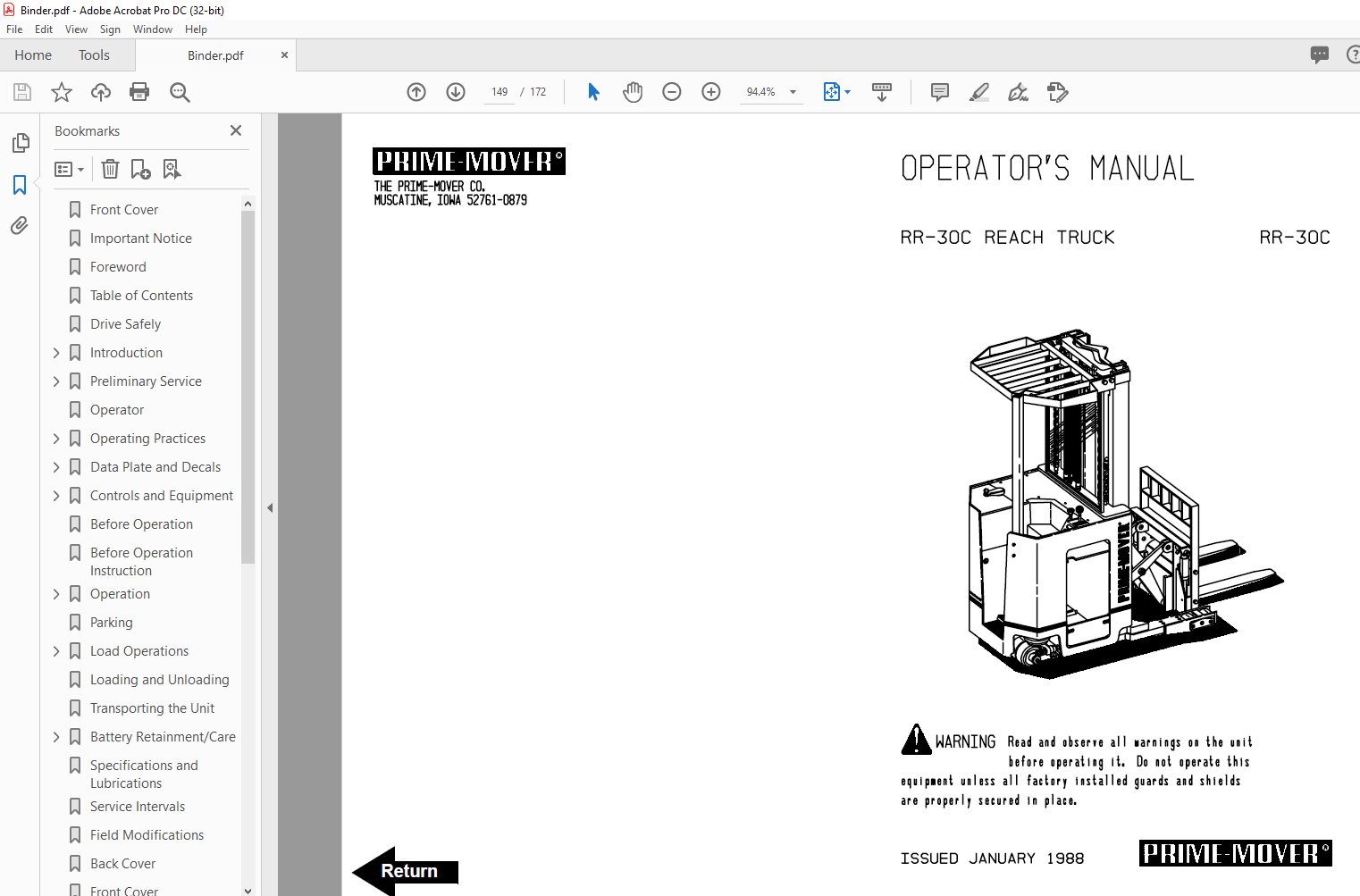
Task: Expand the Introduction bookmark
Action: point(56,353)
